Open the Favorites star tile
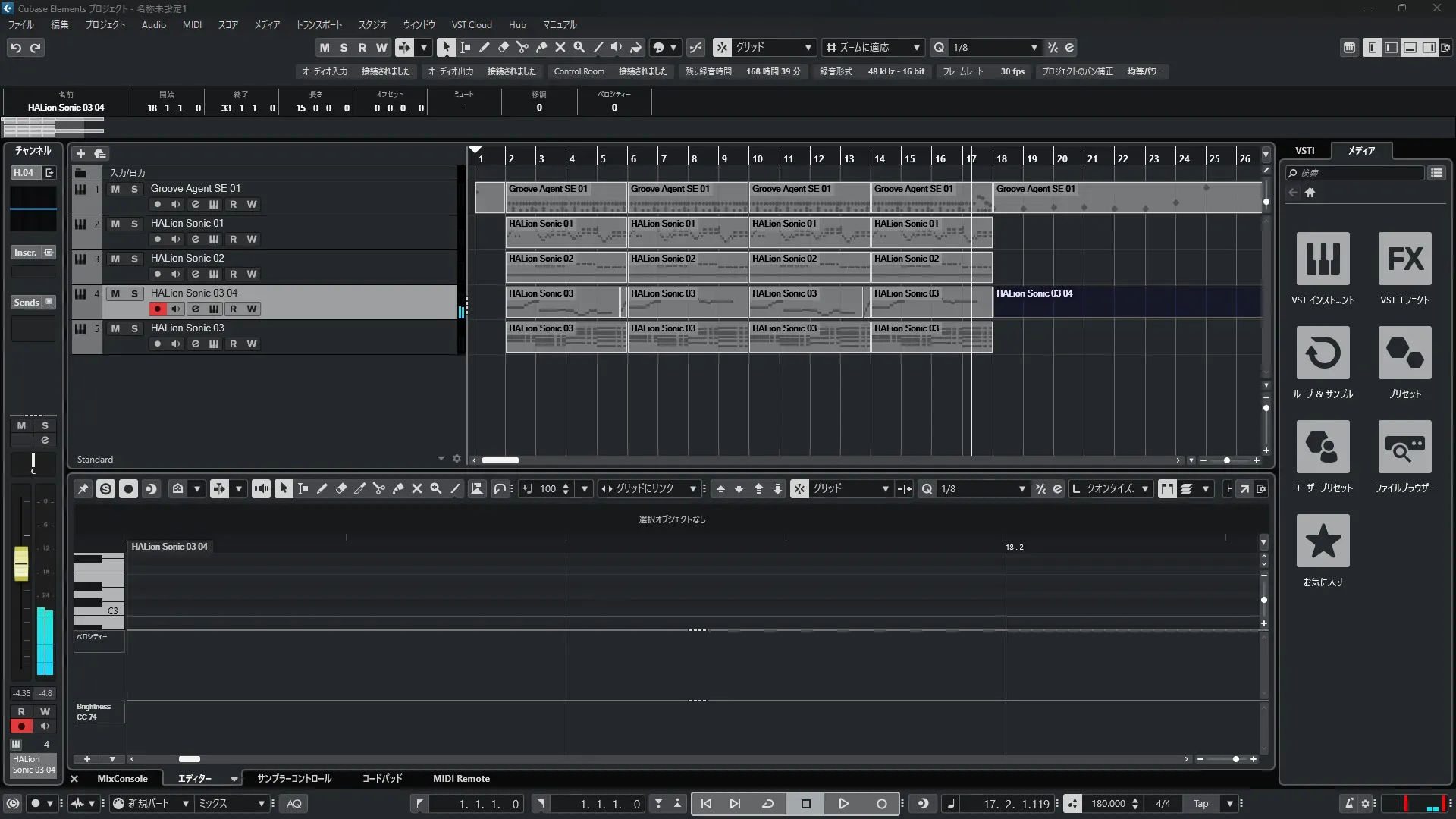This screenshot has width=1456, height=819. click(x=1323, y=541)
